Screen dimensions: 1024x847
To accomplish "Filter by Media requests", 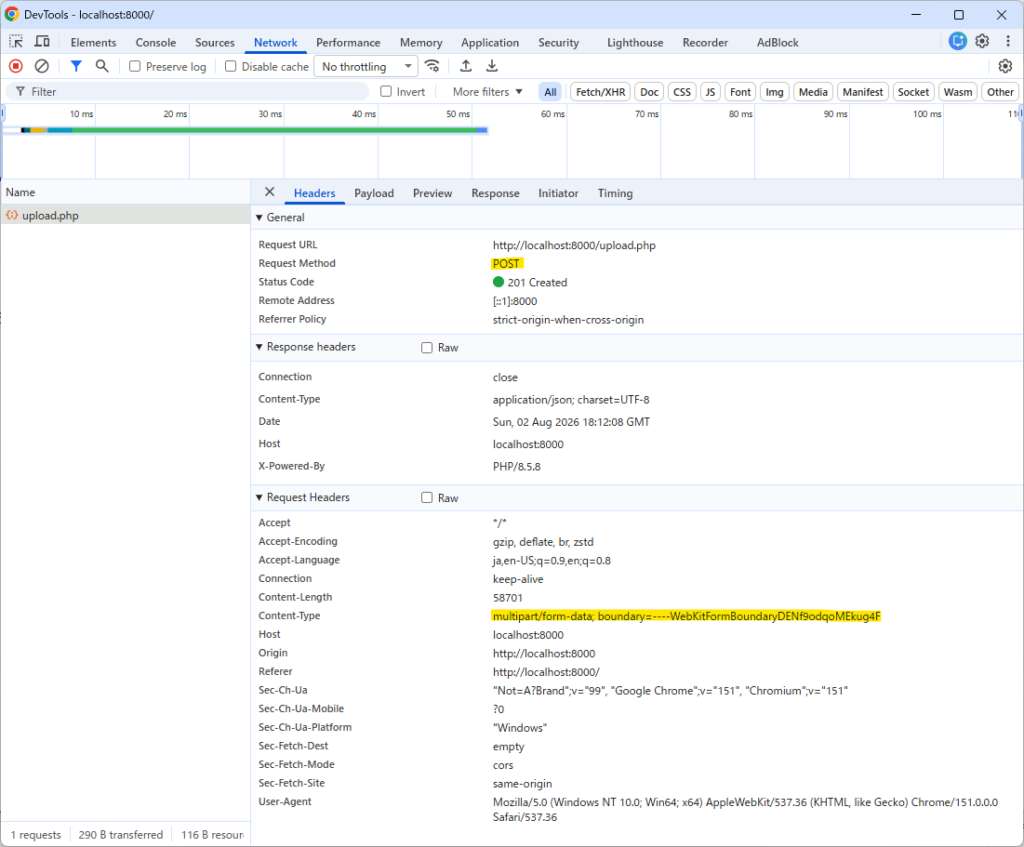I will point(813,92).
